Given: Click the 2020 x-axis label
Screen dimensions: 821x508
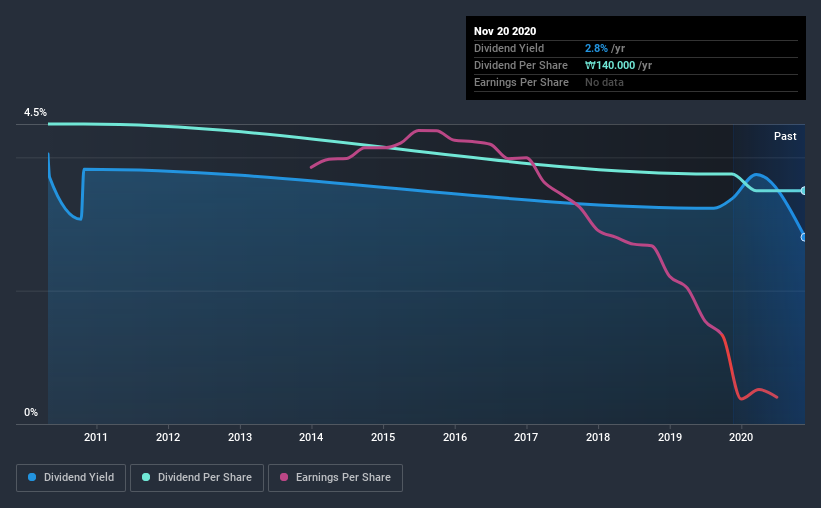Looking at the screenshot, I should (x=741, y=437).
